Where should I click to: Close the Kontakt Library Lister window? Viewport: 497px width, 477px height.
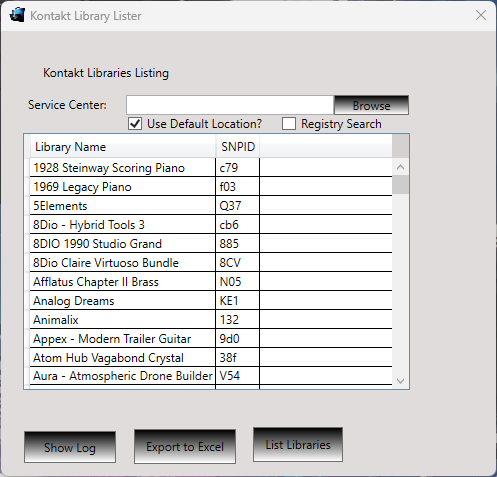[481, 15]
